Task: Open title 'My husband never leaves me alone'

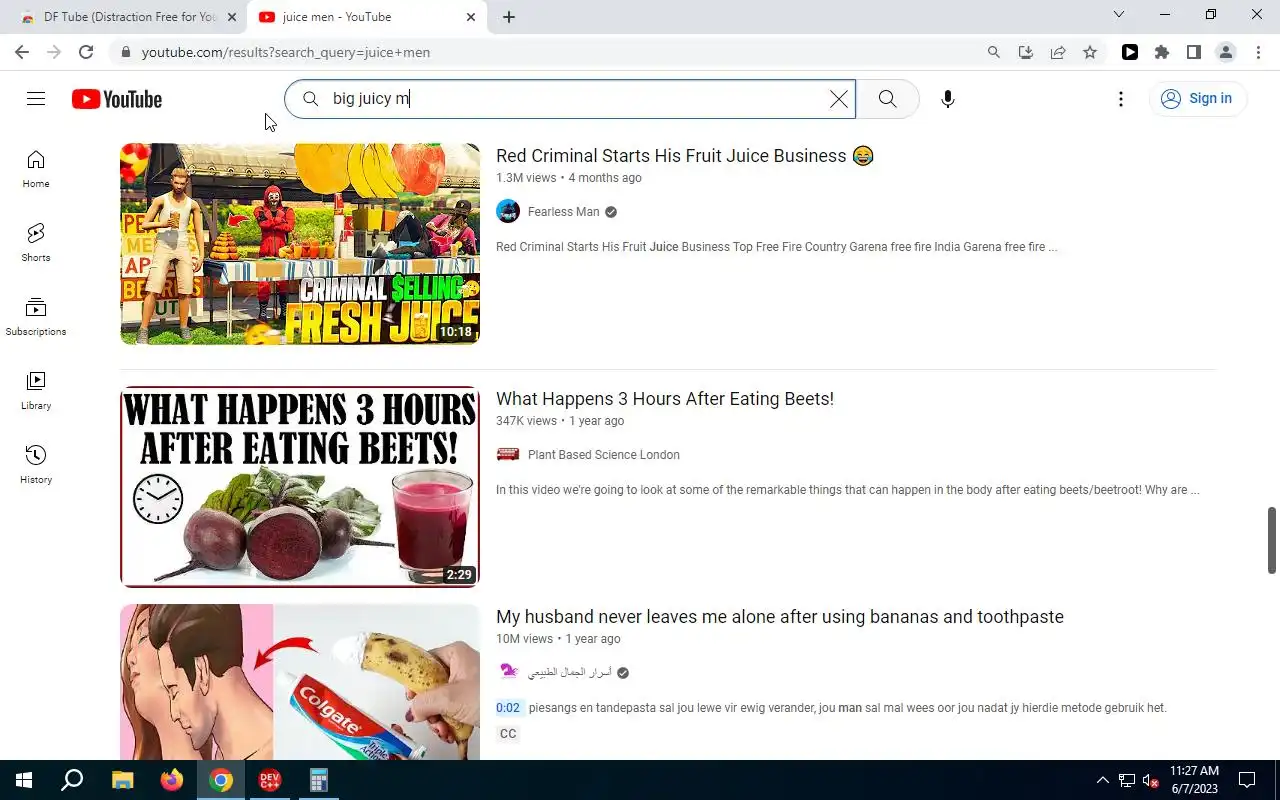Action: point(780,617)
